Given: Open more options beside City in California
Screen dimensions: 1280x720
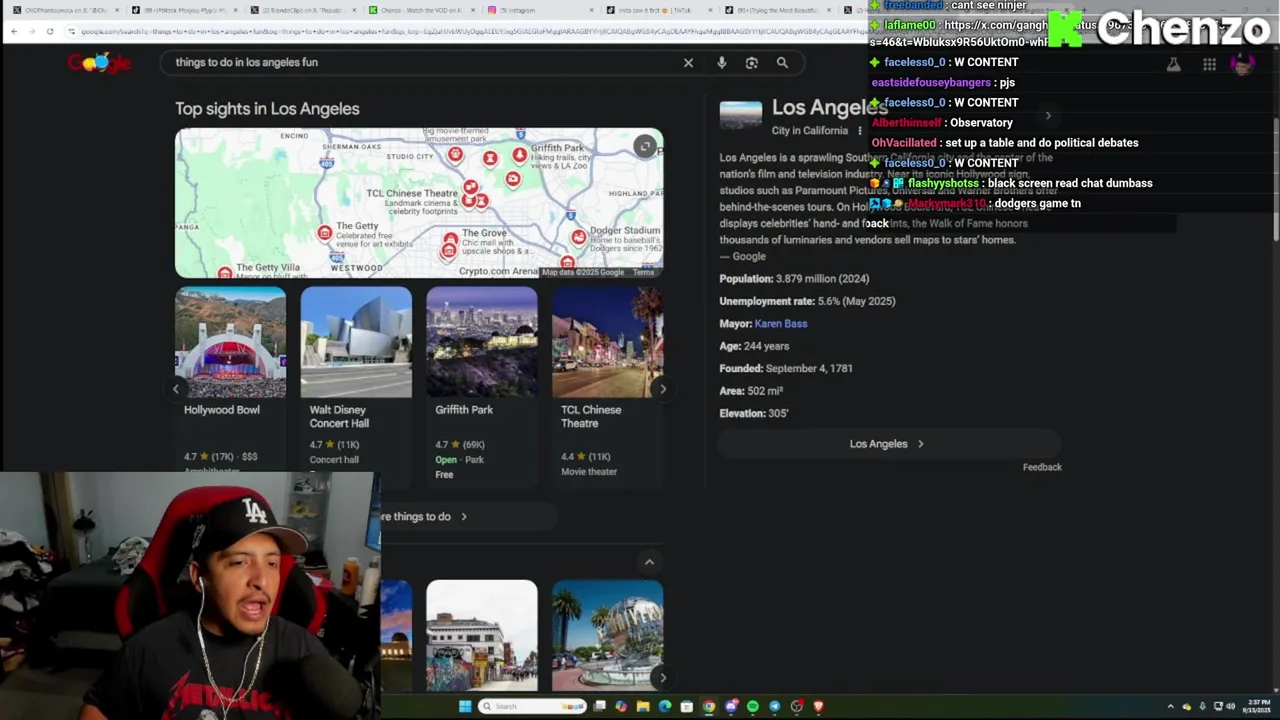Looking at the screenshot, I should click(x=859, y=131).
